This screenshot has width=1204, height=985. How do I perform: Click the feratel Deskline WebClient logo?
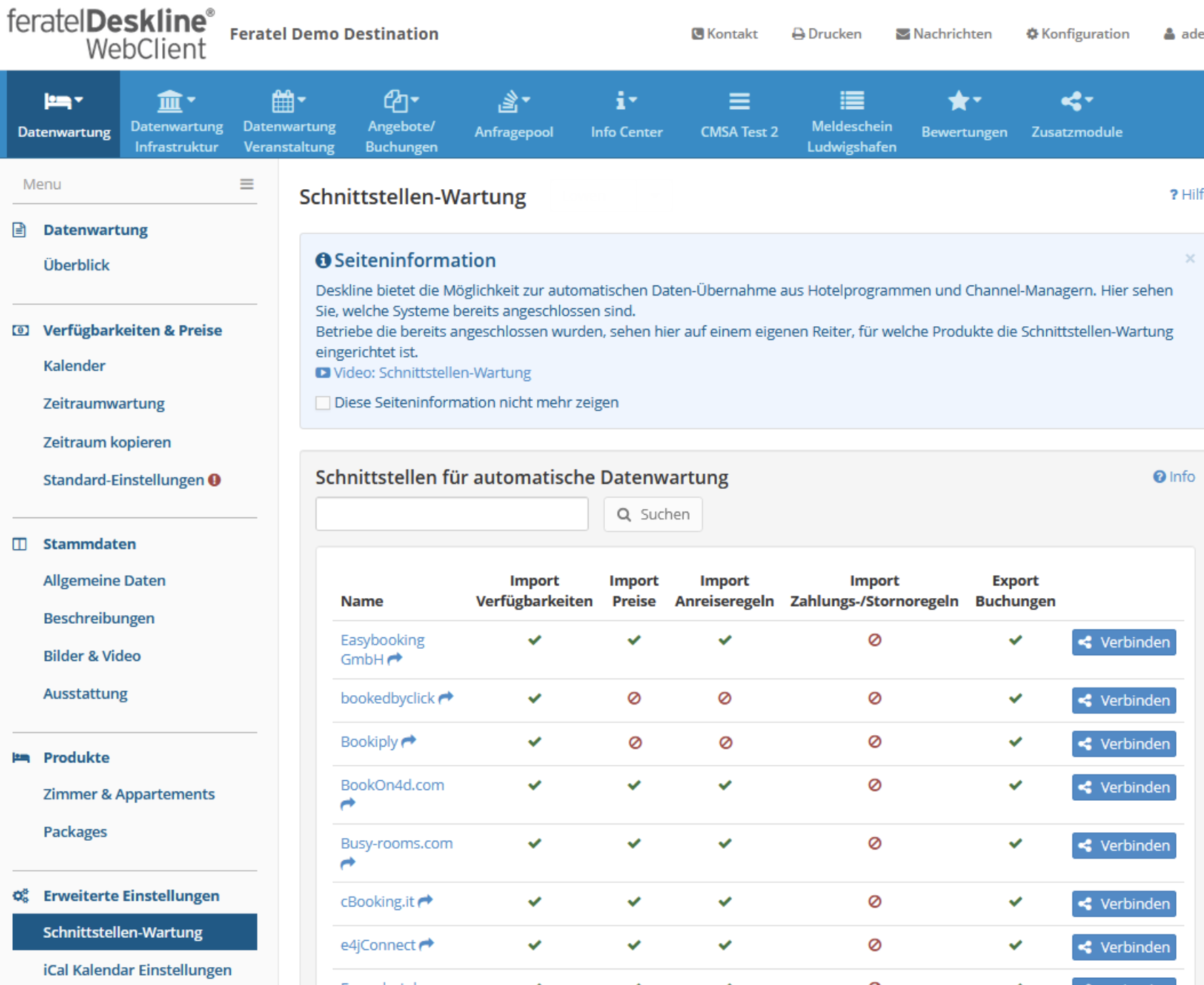[x=110, y=34]
